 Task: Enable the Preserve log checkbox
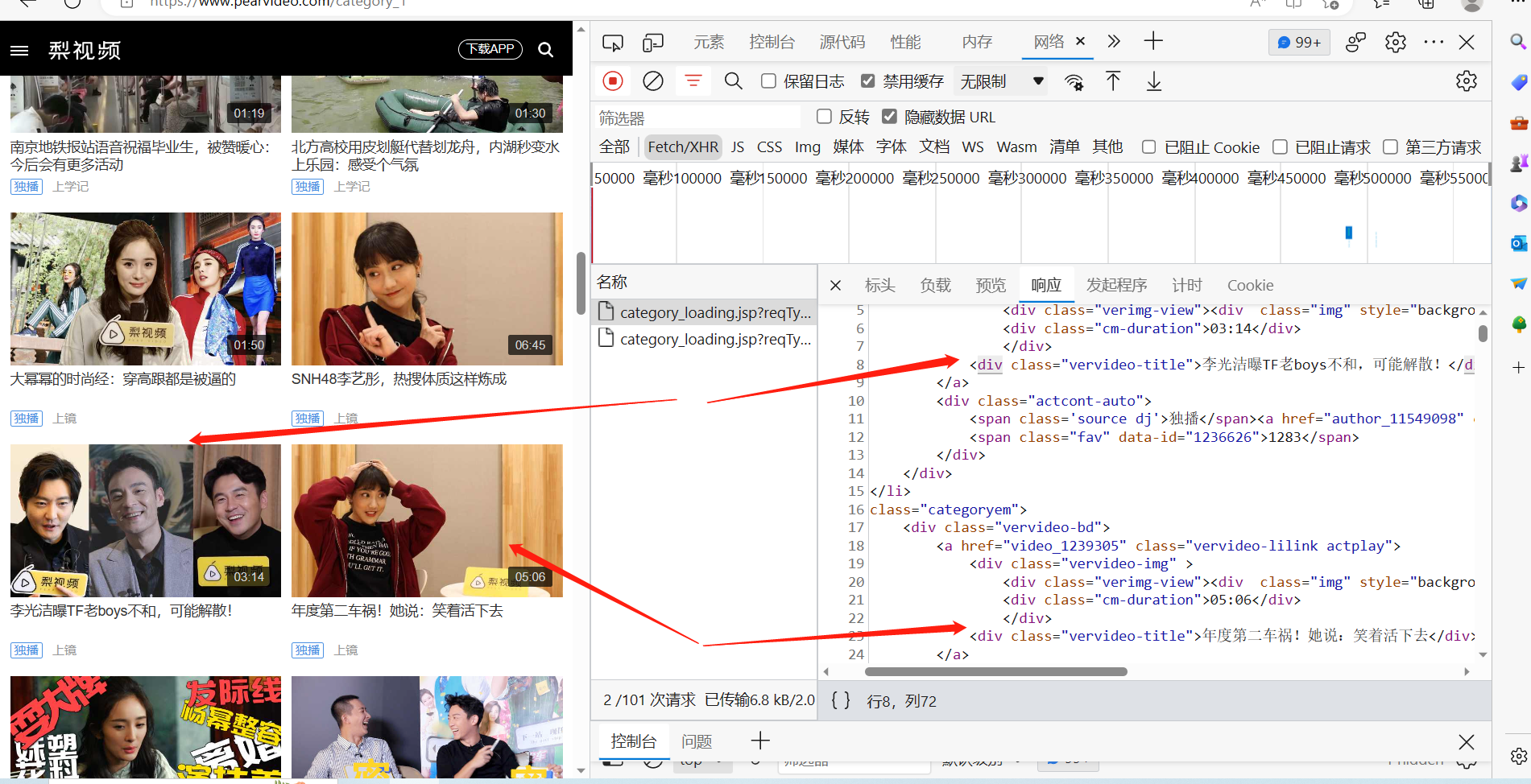[x=769, y=80]
